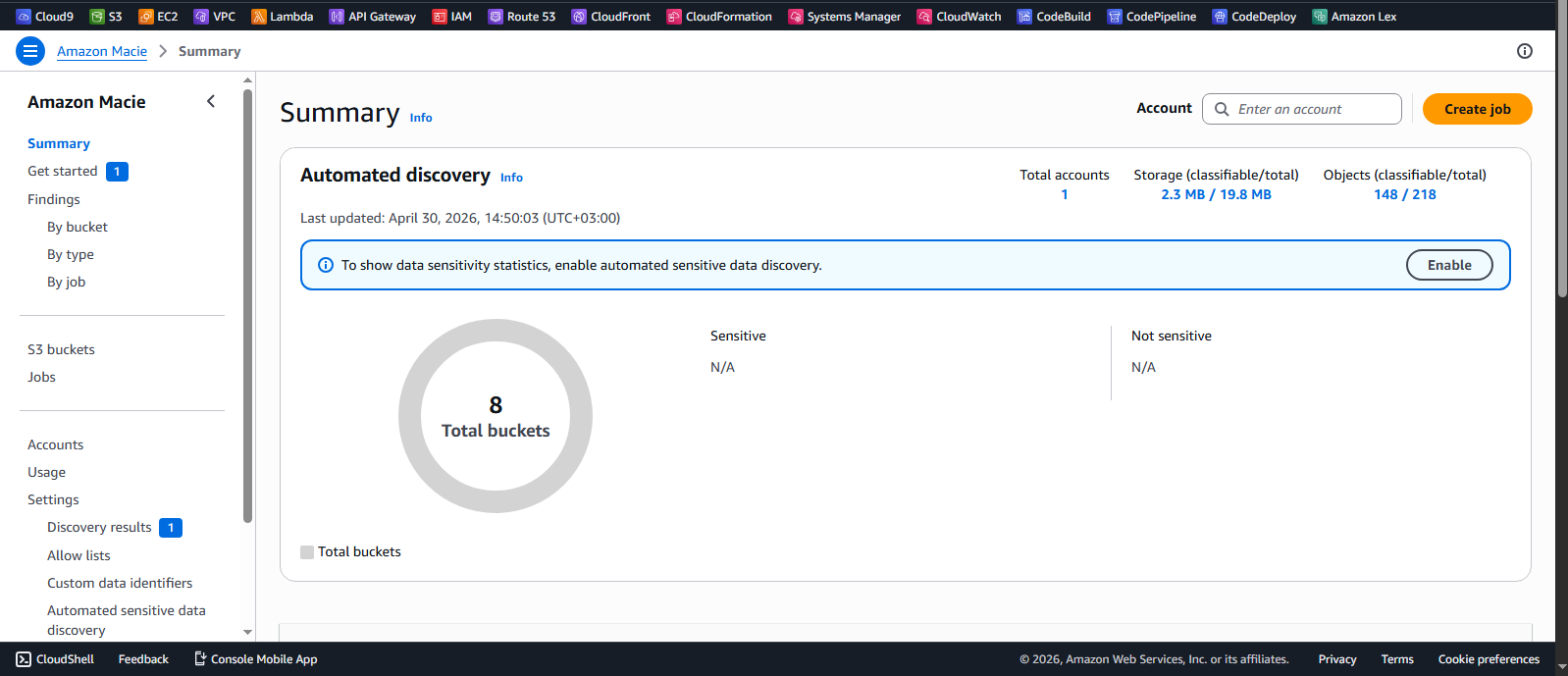Open the Systems Manager shortcut
Screen dimensions: 1568x676
coord(845,16)
